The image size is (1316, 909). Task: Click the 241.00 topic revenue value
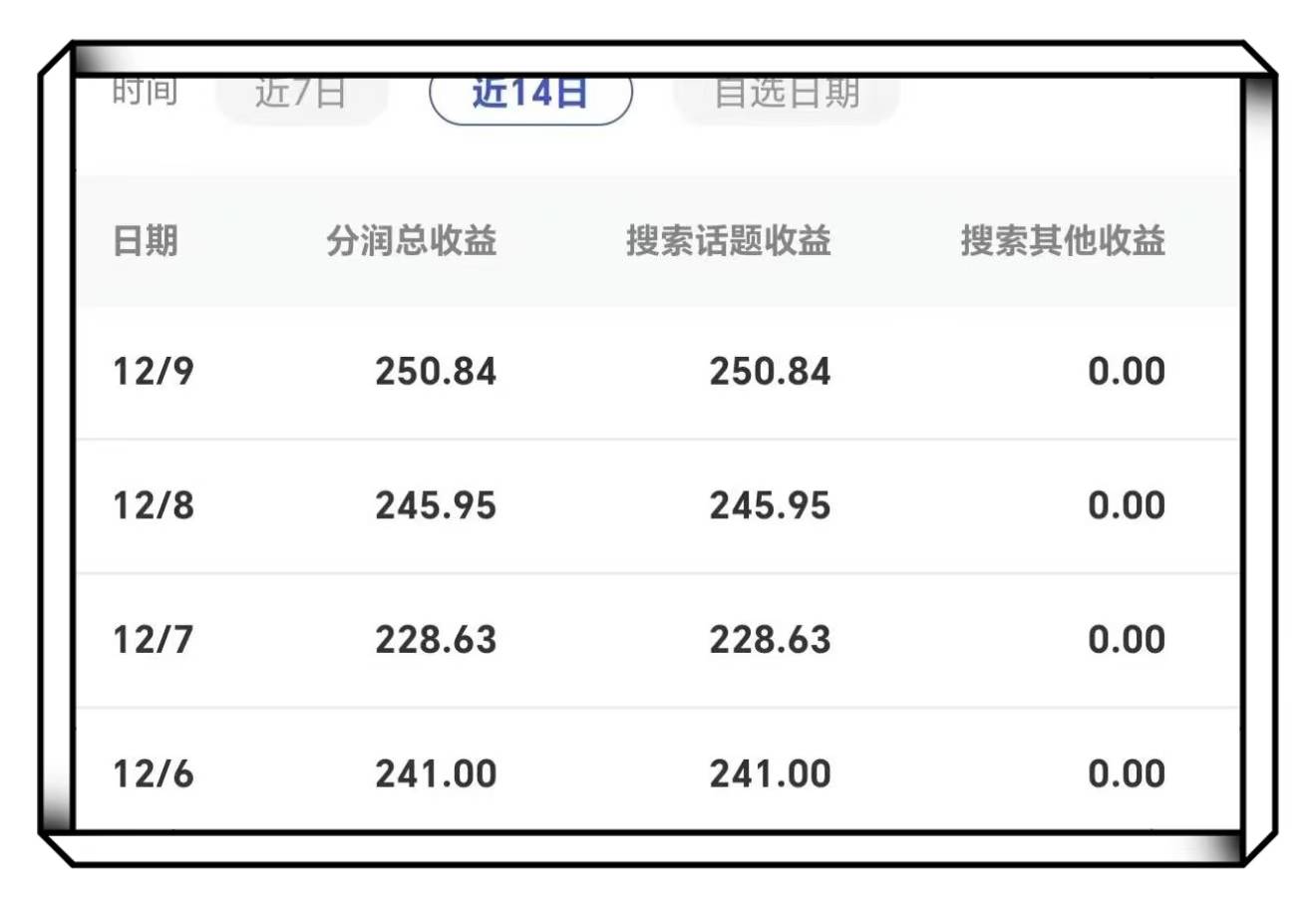click(x=769, y=773)
